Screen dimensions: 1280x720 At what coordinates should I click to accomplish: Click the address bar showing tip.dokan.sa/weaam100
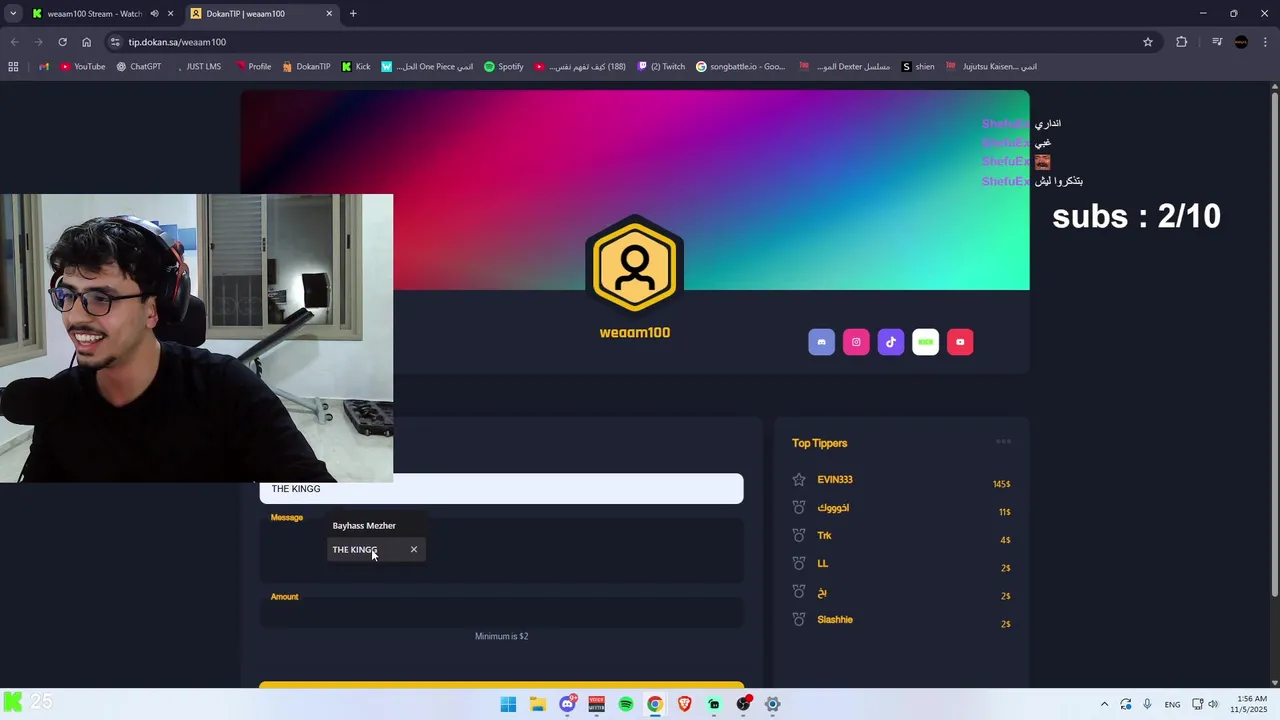(x=630, y=42)
